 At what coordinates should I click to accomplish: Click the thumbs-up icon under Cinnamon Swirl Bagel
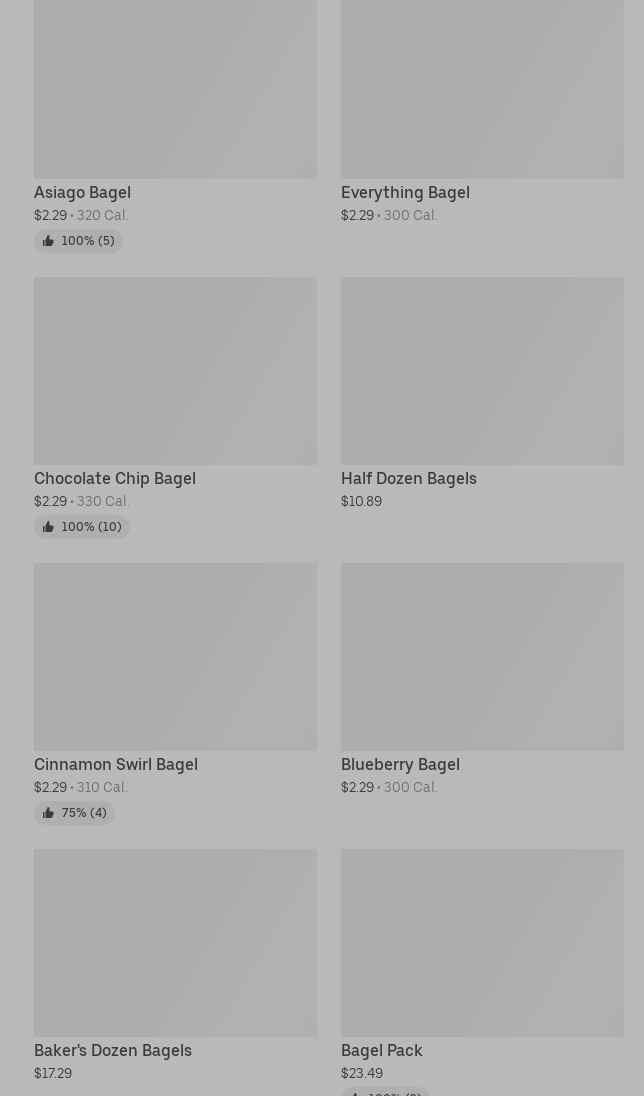pyautogui.click(x=48, y=813)
